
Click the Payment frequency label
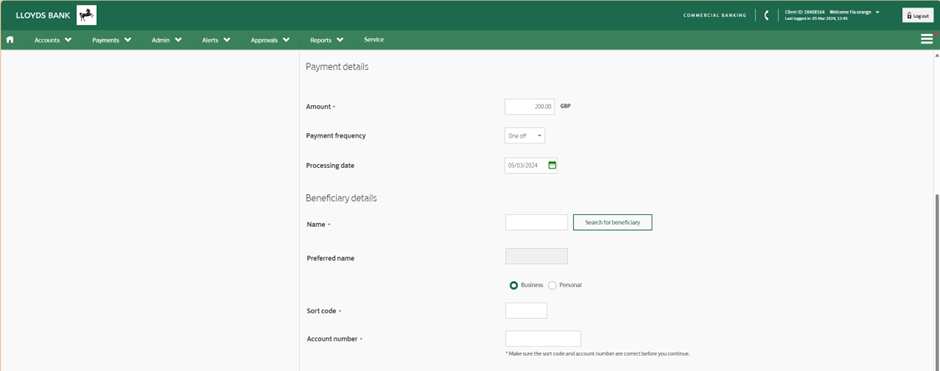(336, 135)
